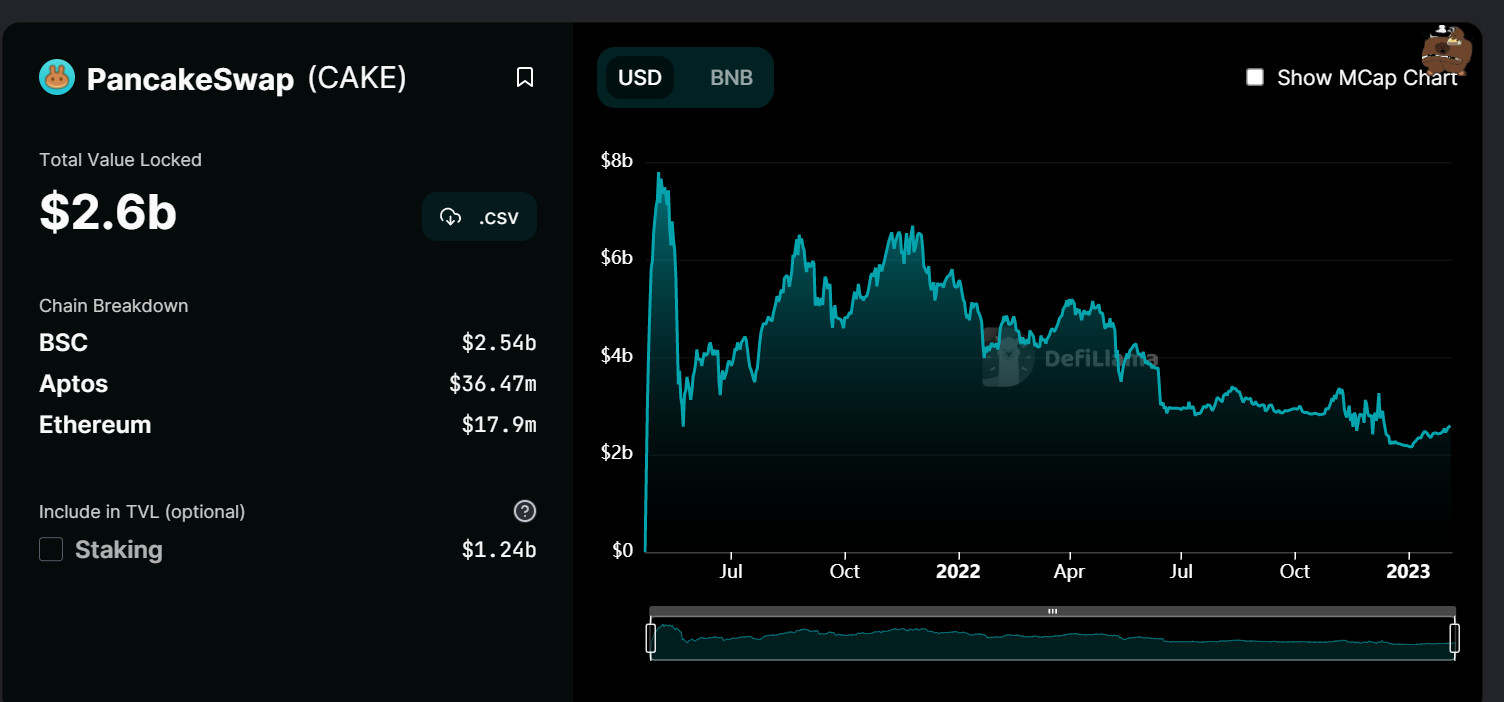Image resolution: width=1504 pixels, height=702 pixels.
Task: Click the $6b y-axis label
Action: pos(617,258)
